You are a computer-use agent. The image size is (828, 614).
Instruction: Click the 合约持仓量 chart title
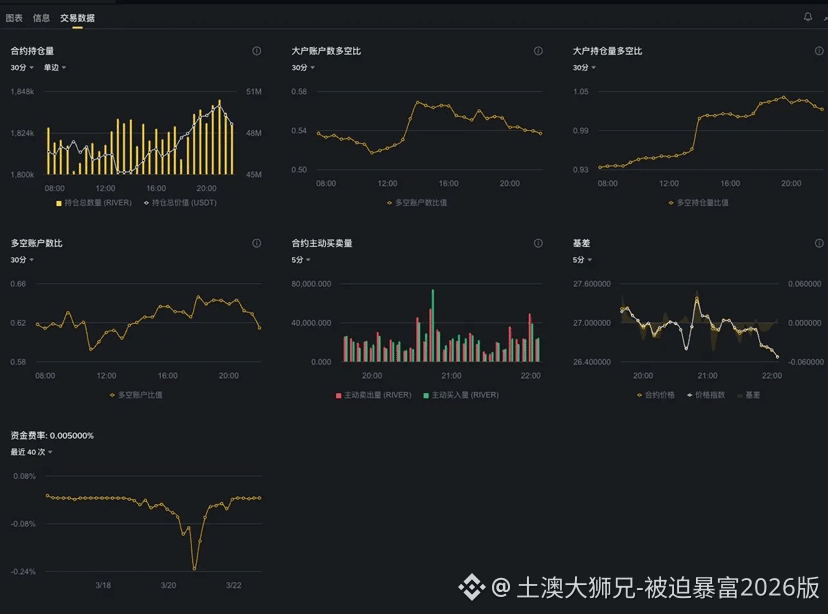pos(32,51)
